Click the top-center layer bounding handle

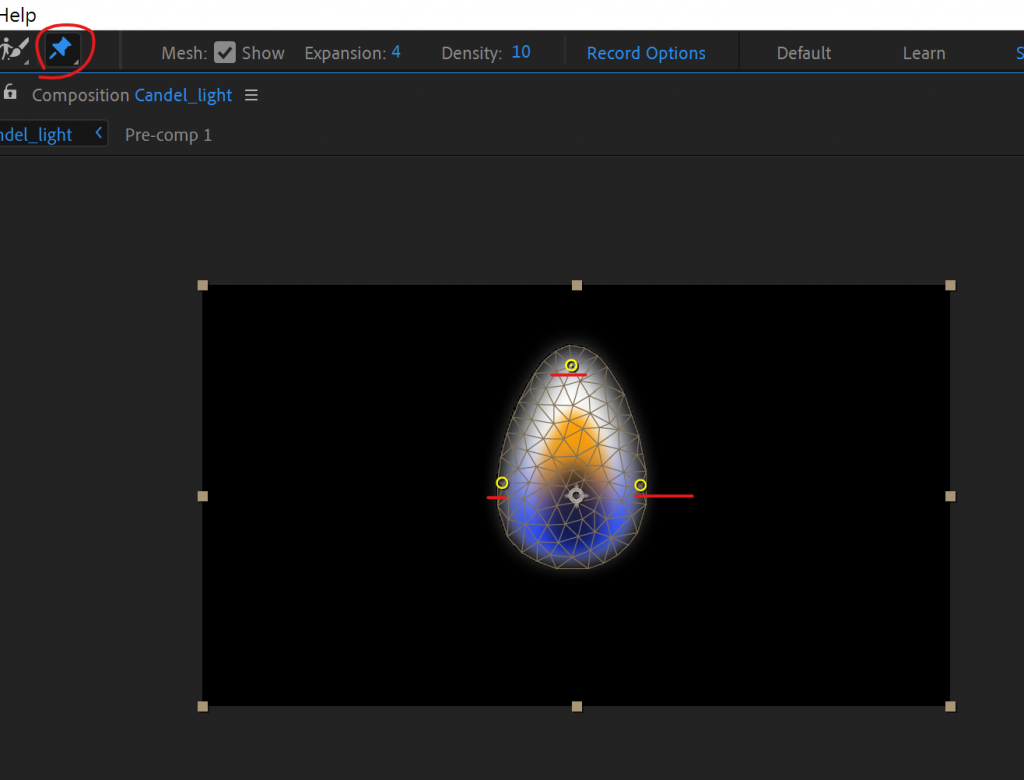click(577, 285)
